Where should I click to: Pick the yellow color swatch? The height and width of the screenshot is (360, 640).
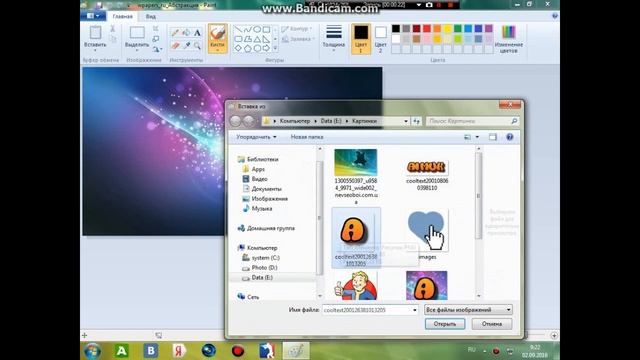(447, 28)
